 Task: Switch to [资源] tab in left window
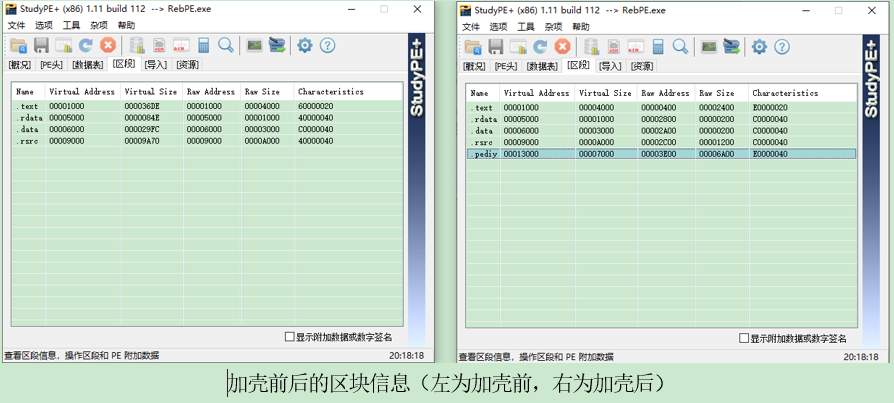[x=188, y=64]
